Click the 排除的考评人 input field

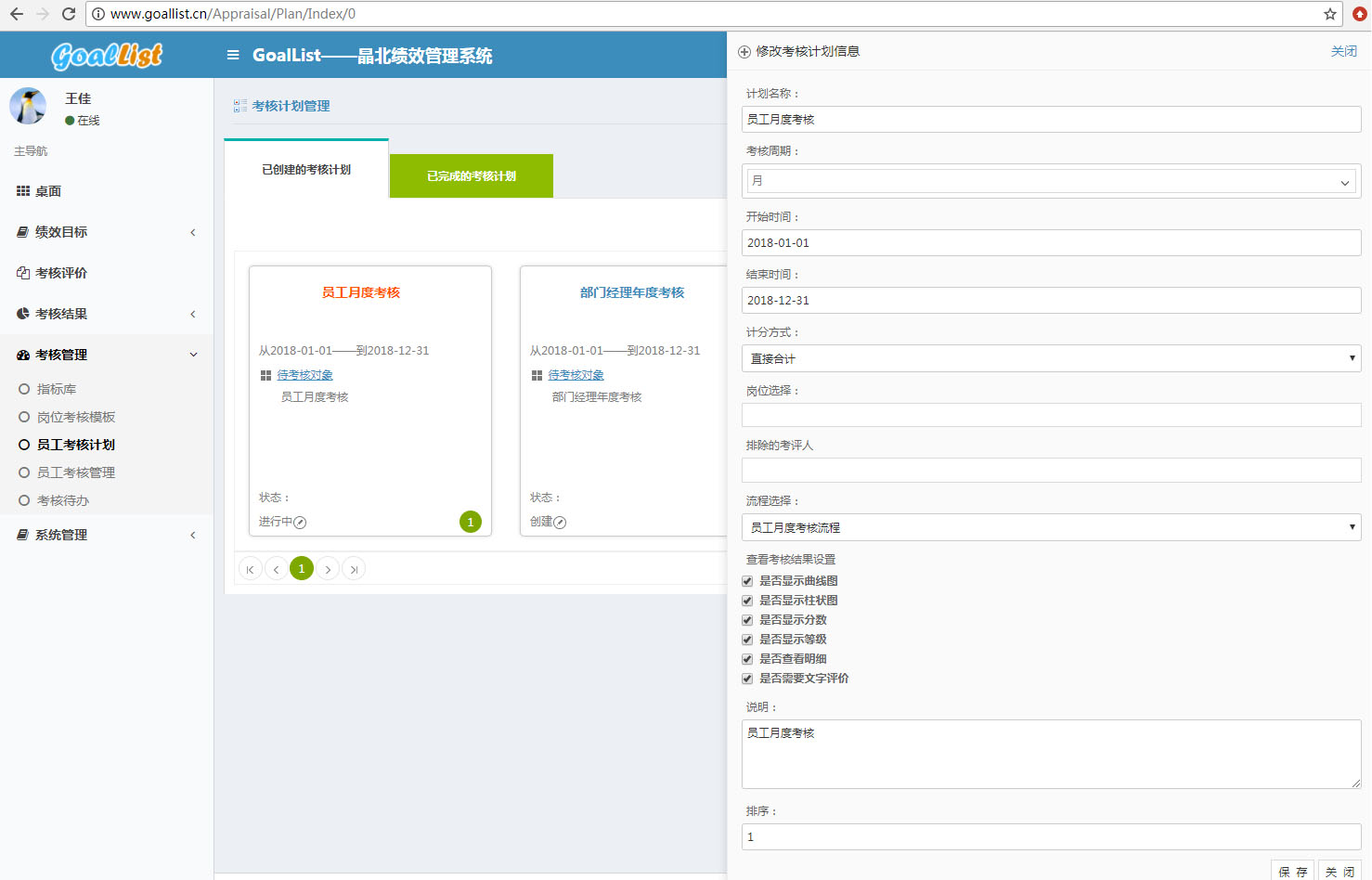pyautogui.click(x=1052, y=470)
